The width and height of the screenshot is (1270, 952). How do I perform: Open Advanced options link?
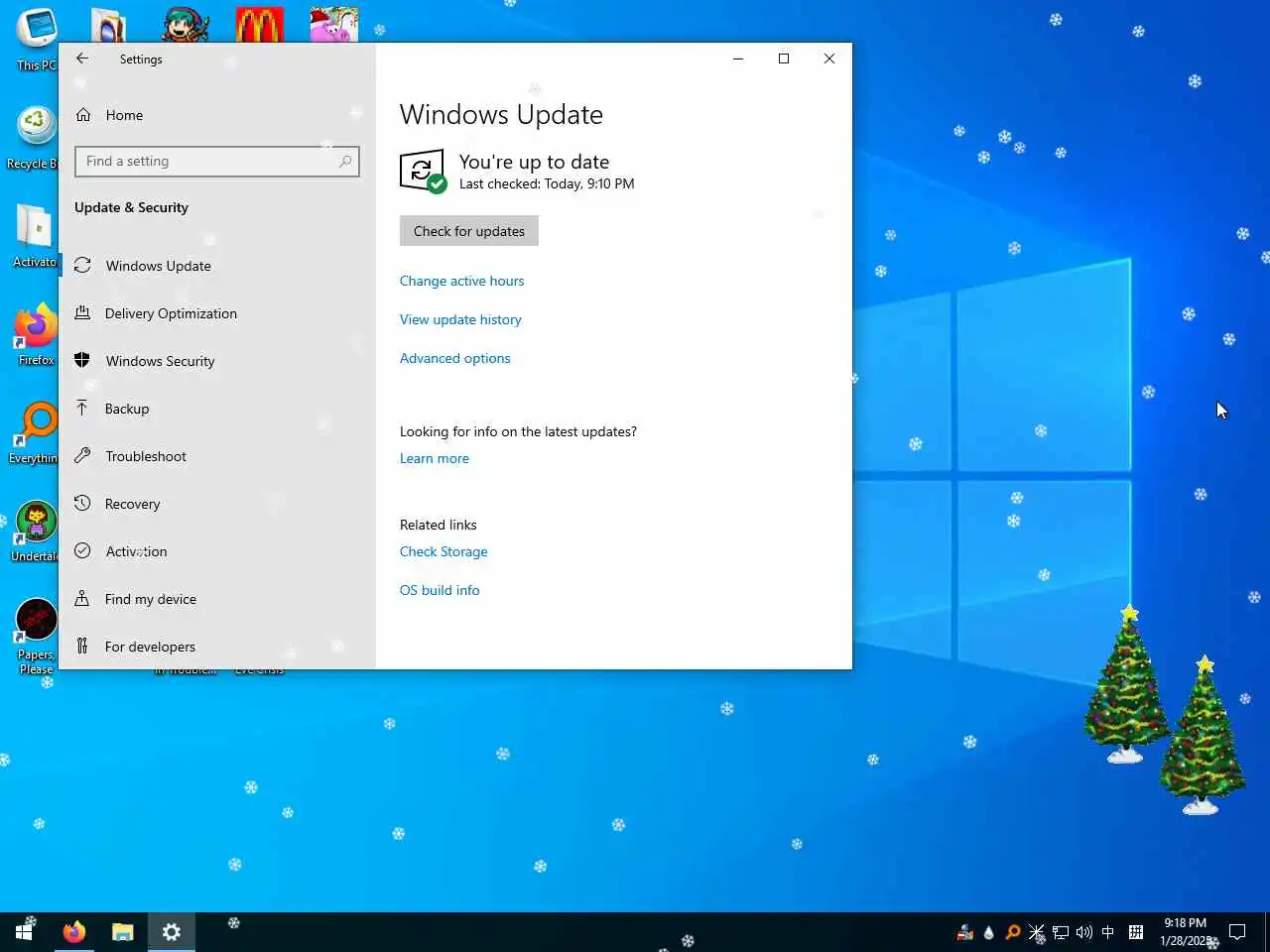pos(455,358)
